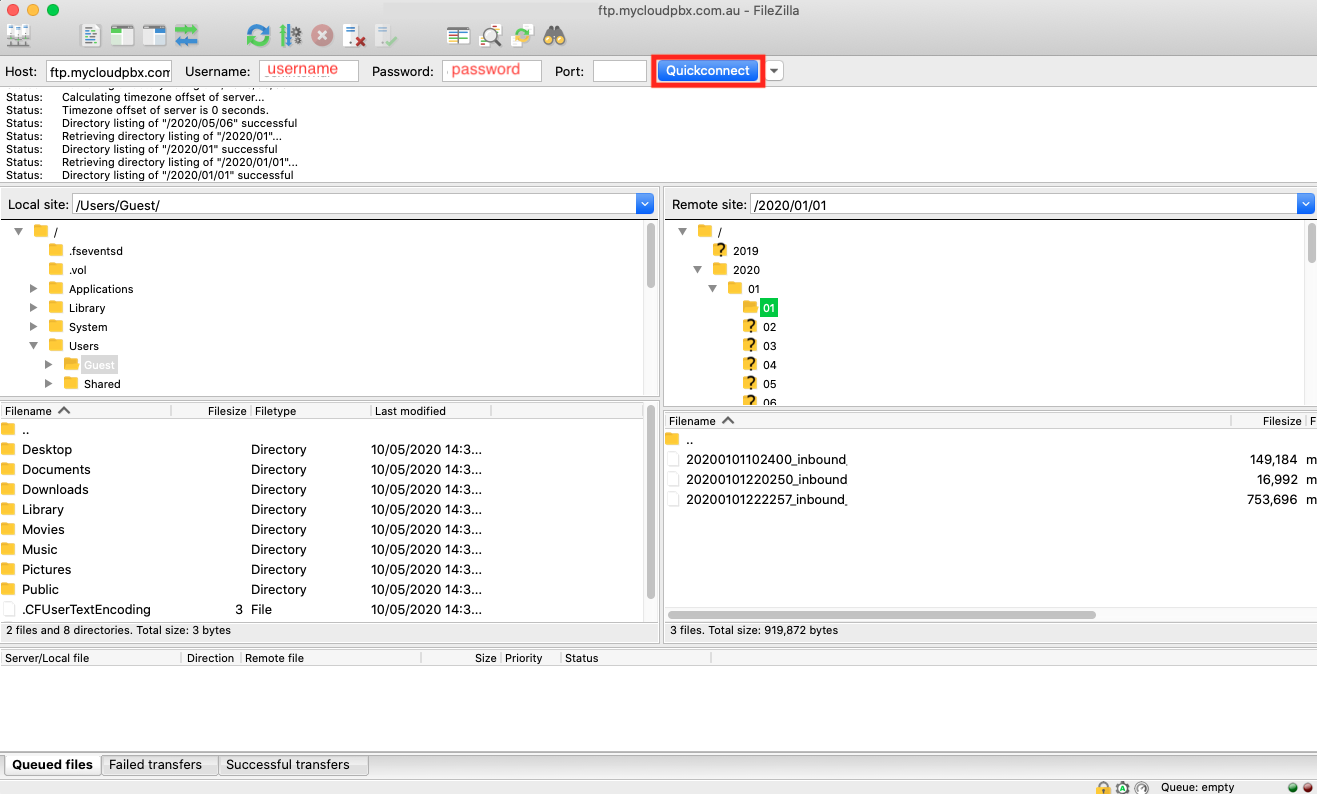Toggle the local directory tree icon
Image resolution: width=1317 pixels, height=794 pixels.
click(122, 36)
